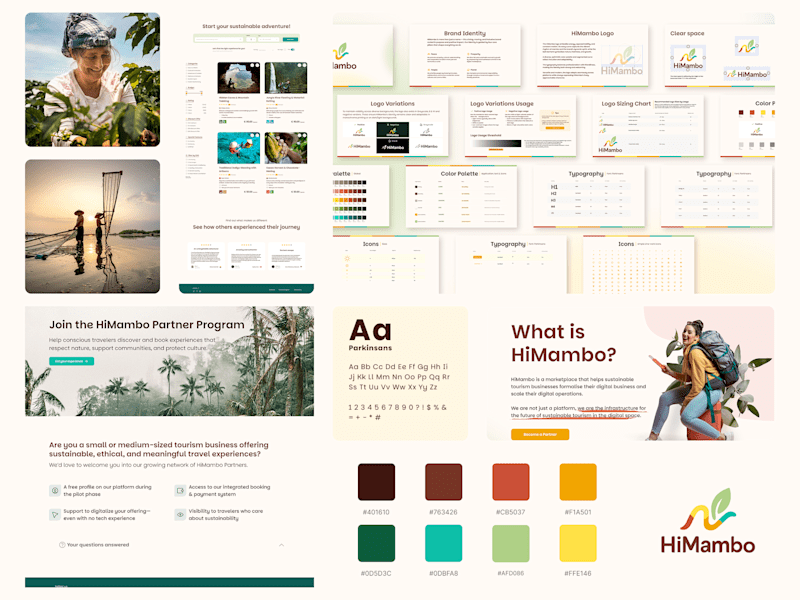This screenshot has height=600, width=800.
Task: Click the Parkinsans 'Aa' typography card
Action: click(400, 373)
